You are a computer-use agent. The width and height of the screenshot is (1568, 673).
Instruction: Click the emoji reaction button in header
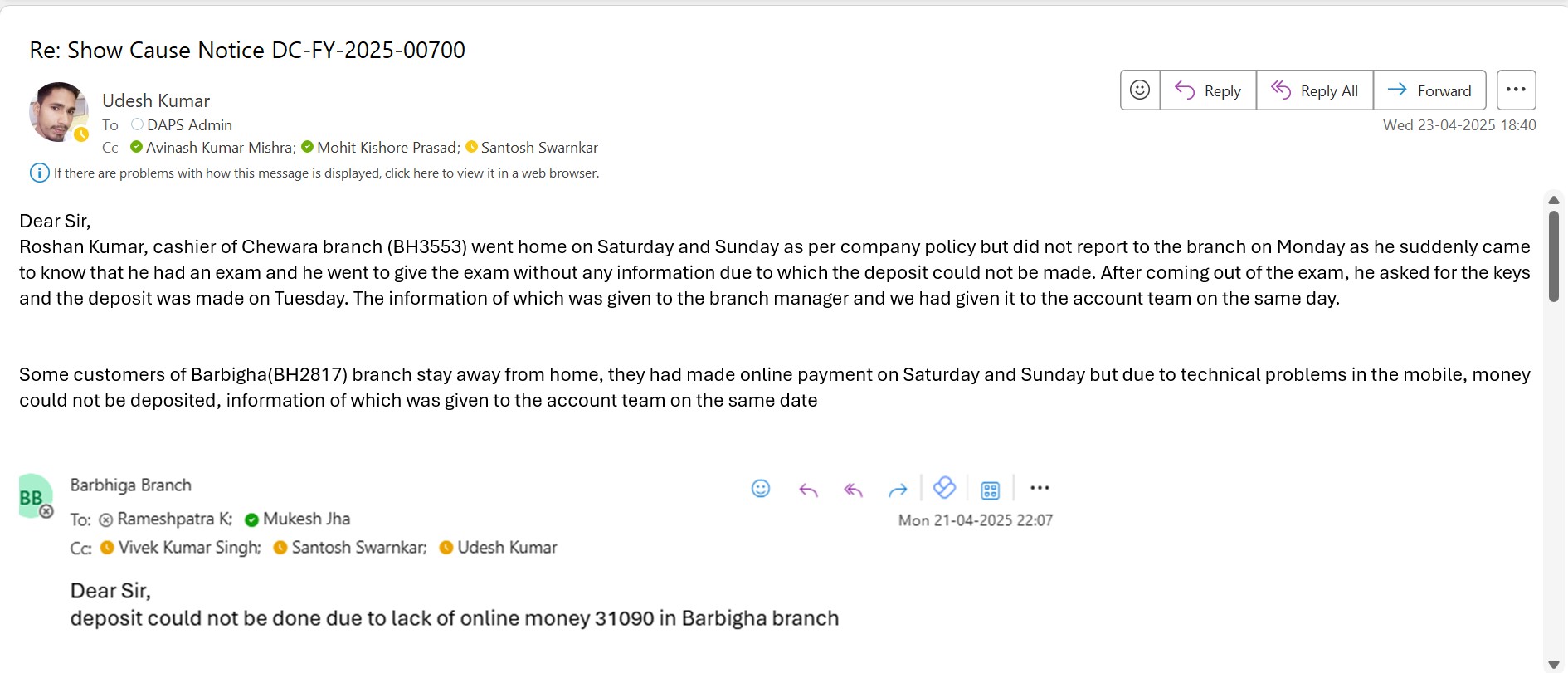click(x=1140, y=90)
